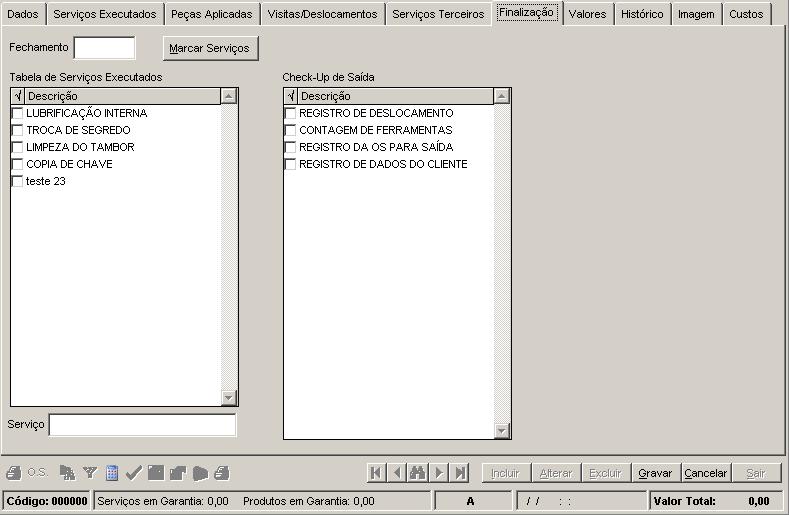Click the last printer icon in toolbar
The height and width of the screenshot is (515, 789).
(x=221, y=473)
